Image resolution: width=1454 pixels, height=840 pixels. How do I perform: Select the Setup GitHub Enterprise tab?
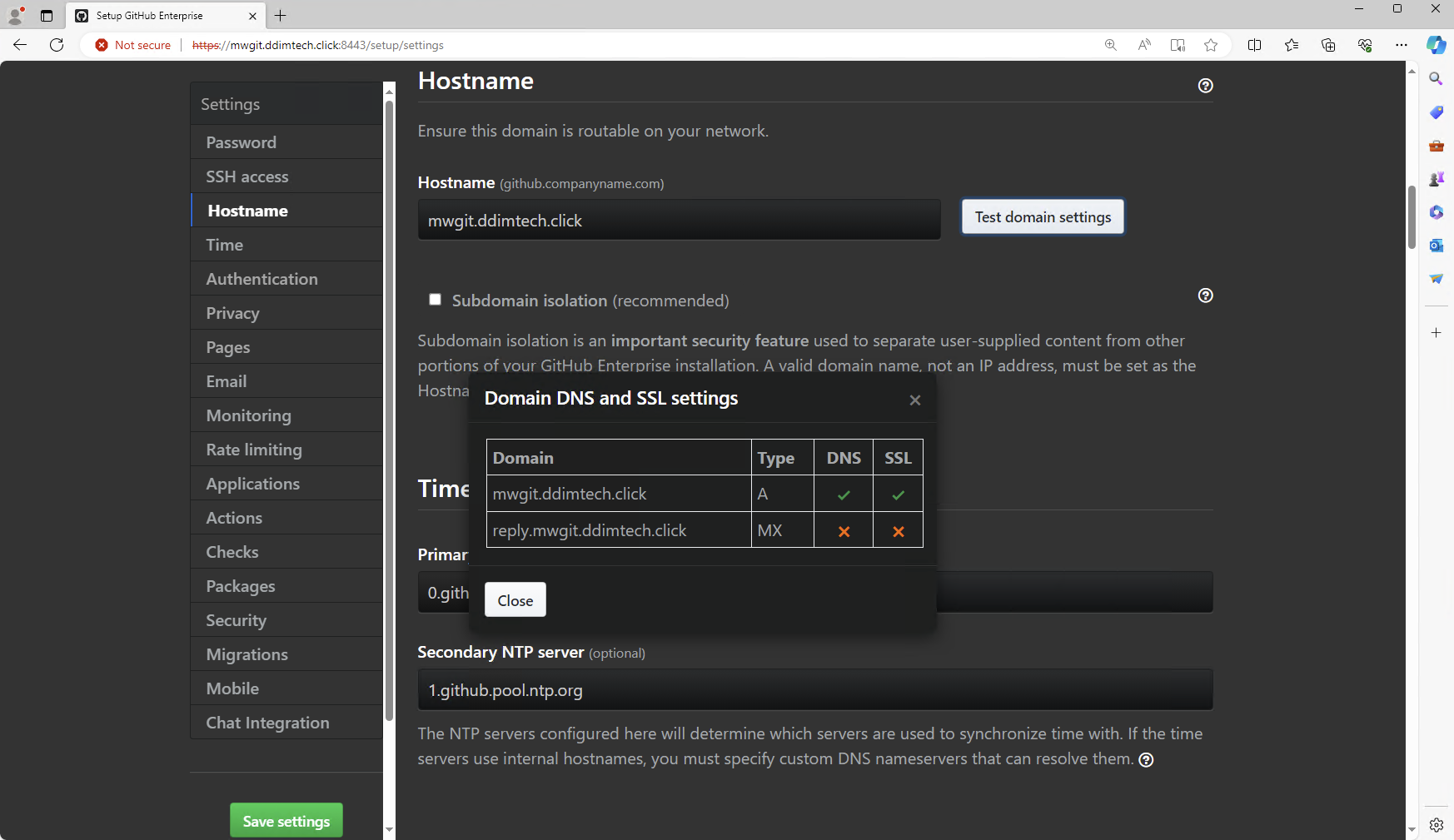pyautogui.click(x=165, y=16)
